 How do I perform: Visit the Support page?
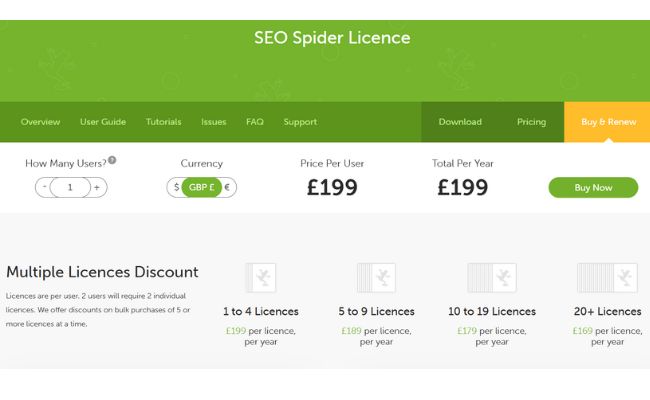300,122
